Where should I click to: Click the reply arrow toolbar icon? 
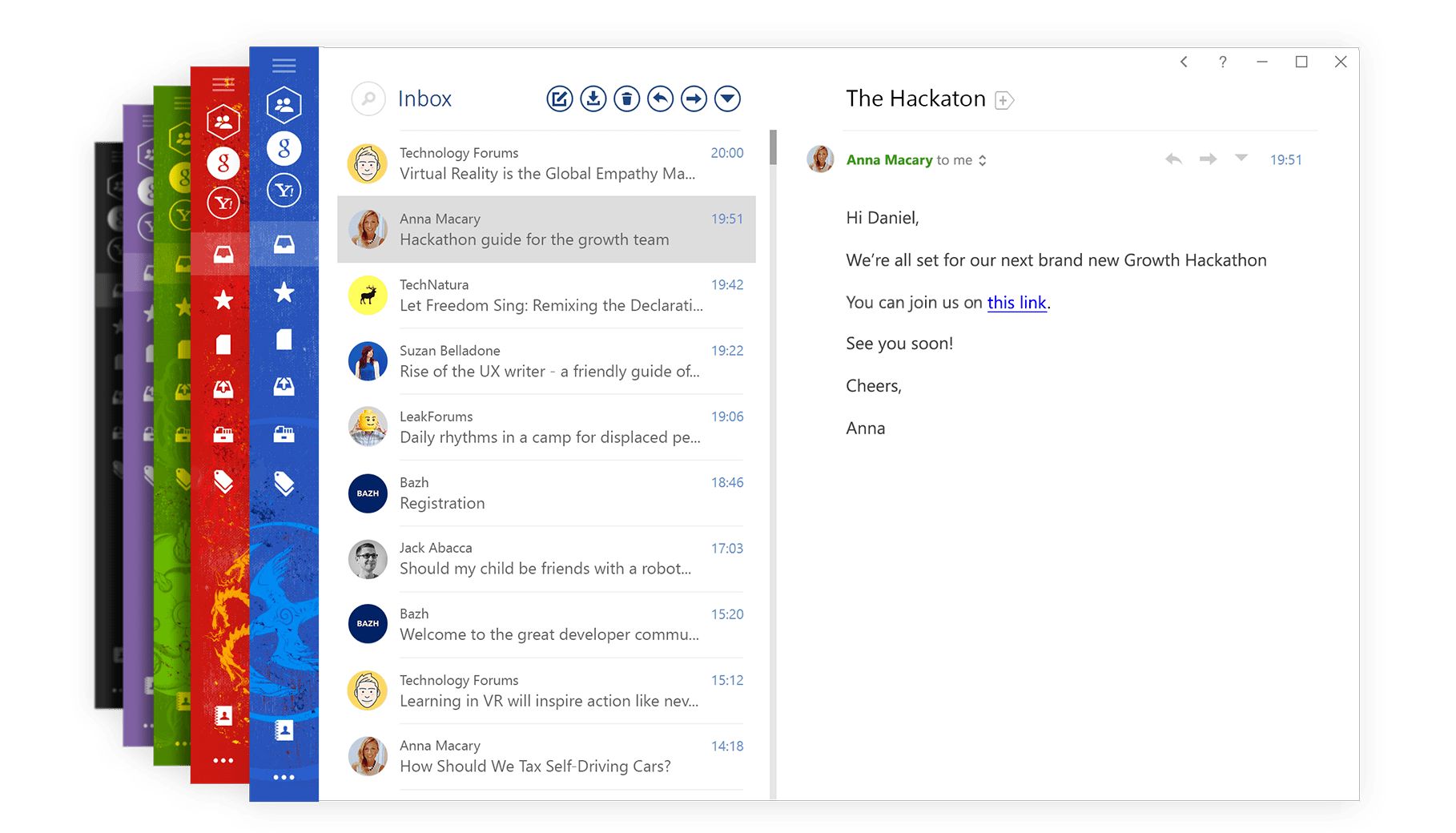(x=660, y=99)
